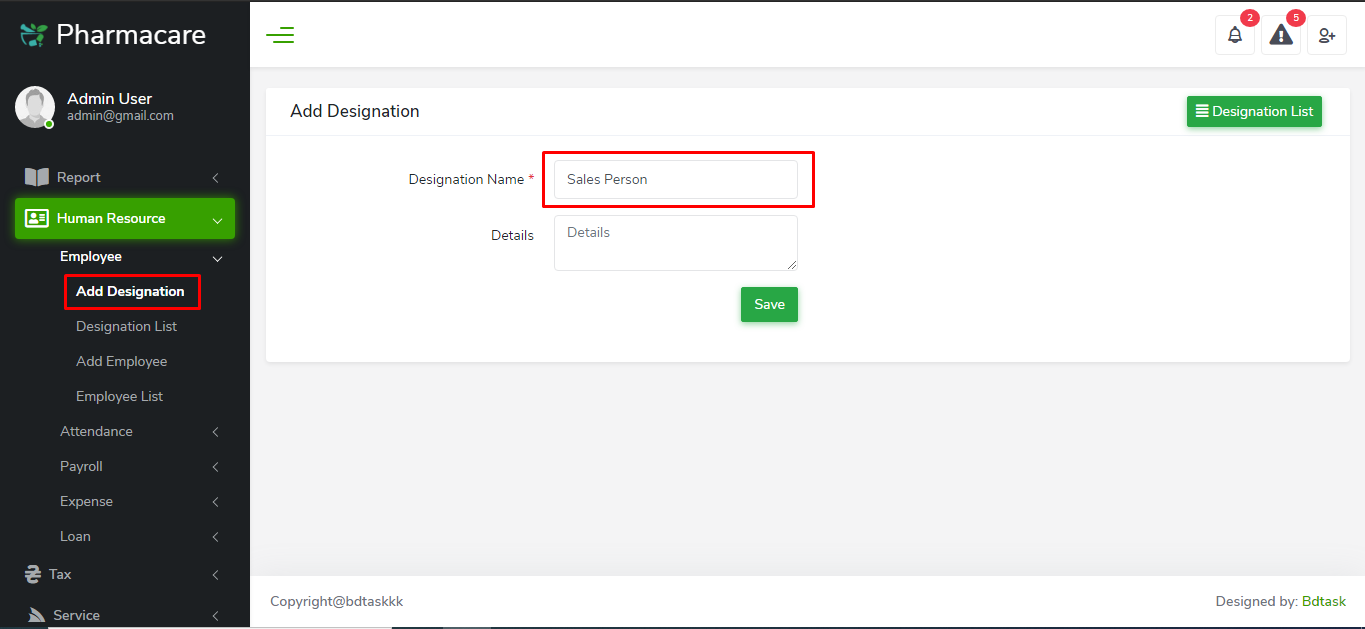Viewport: 1365px width, 629px height.
Task: Toggle the sidebar with the hamburger icon
Action: (280, 34)
